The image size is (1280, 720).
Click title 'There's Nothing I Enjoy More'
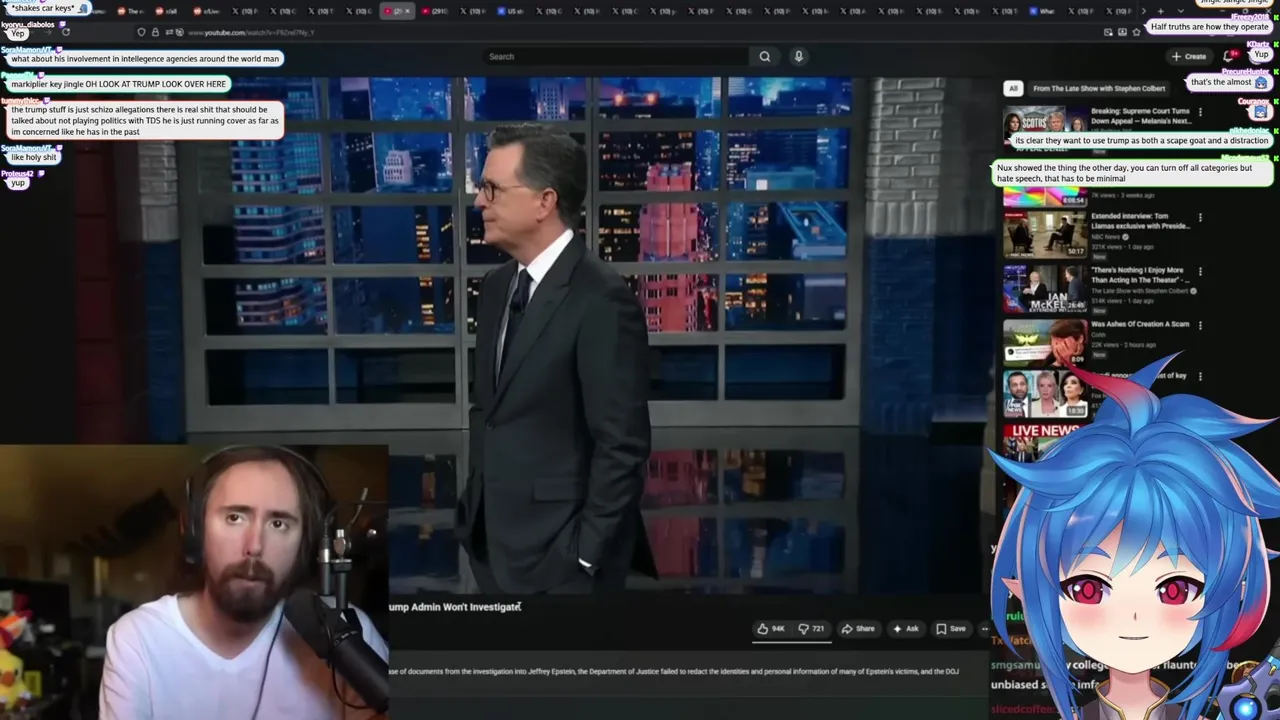1138,275
